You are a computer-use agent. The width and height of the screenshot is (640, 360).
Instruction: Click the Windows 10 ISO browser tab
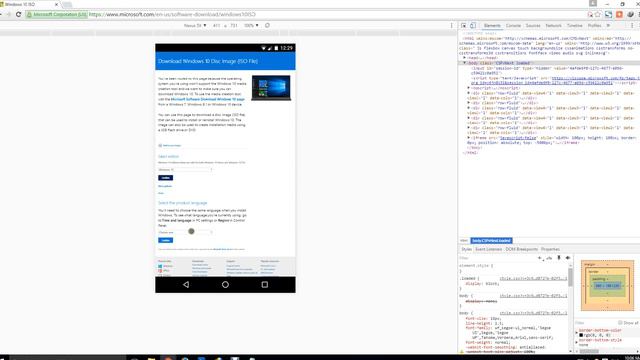29,4
